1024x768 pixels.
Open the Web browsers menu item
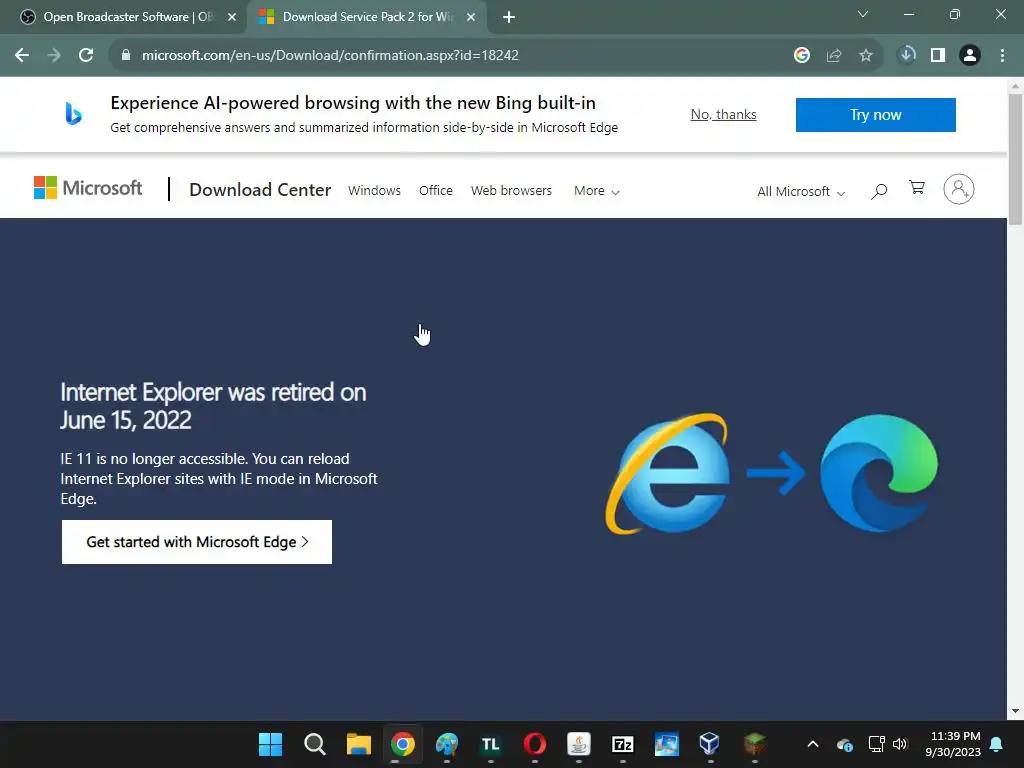click(x=511, y=191)
